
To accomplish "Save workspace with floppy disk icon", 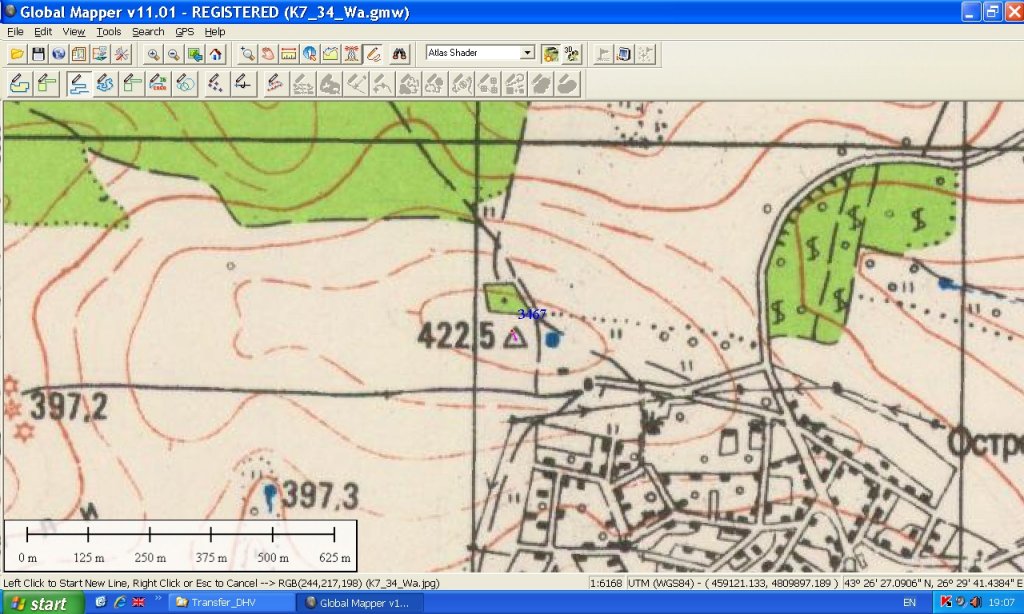I will [x=38, y=54].
